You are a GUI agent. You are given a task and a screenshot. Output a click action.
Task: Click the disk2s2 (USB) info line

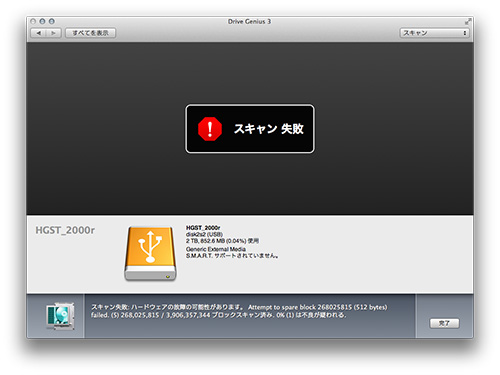click(204, 234)
